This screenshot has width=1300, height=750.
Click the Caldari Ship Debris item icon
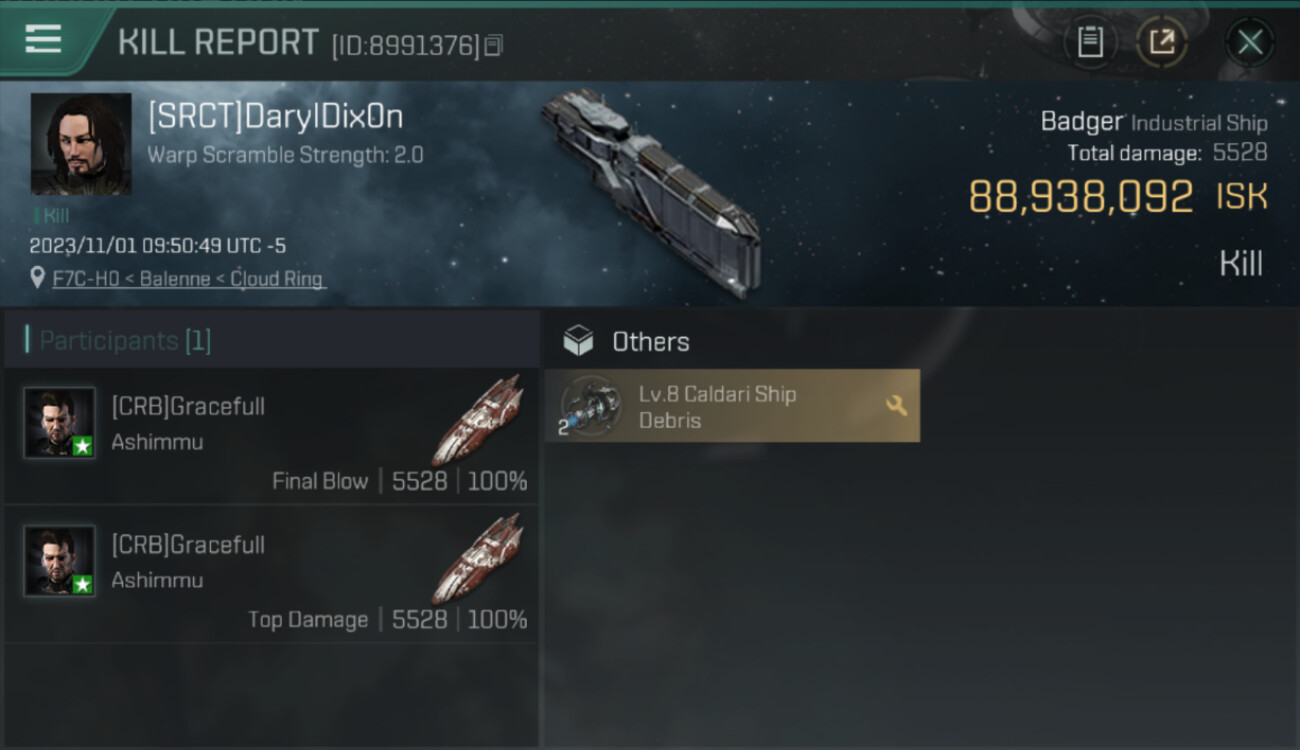click(590, 405)
